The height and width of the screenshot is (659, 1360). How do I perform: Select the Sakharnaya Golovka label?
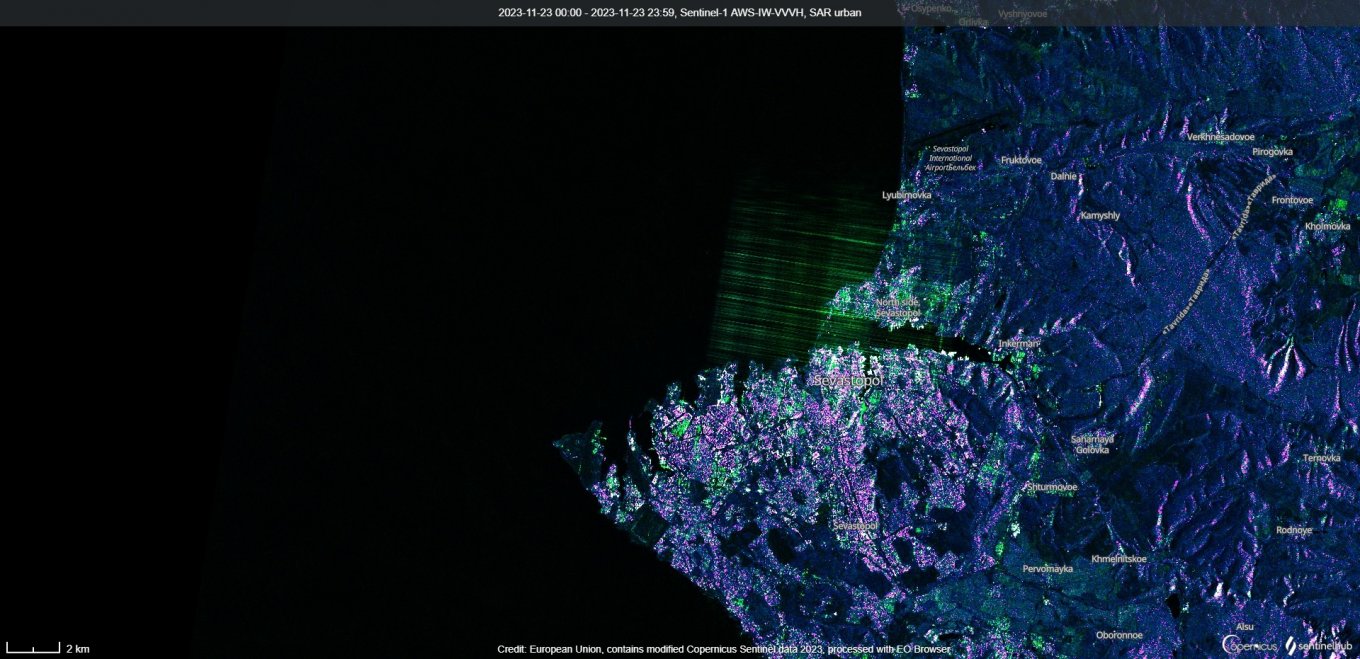[x=1092, y=444]
